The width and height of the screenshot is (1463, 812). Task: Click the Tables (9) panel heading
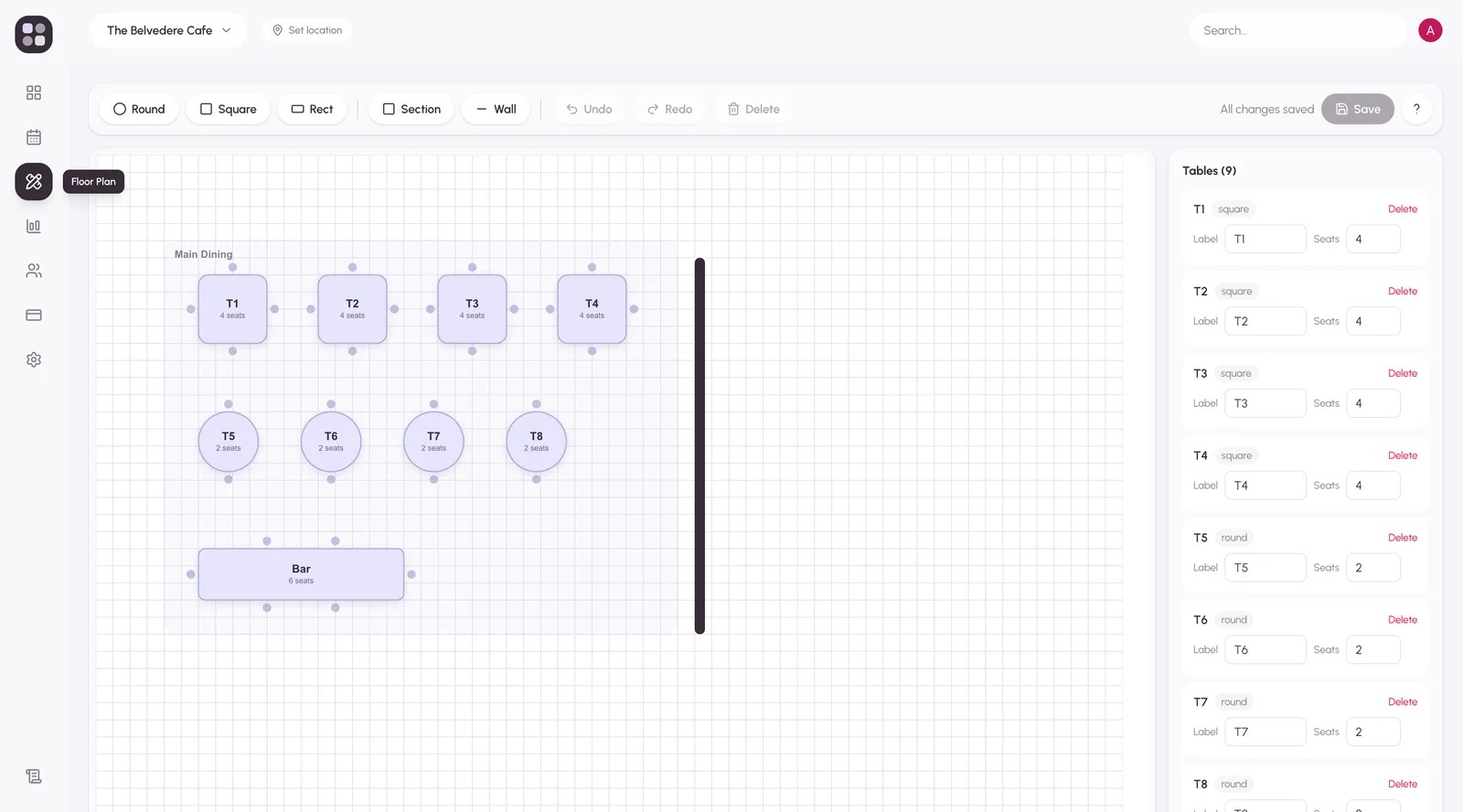click(x=1209, y=171)
